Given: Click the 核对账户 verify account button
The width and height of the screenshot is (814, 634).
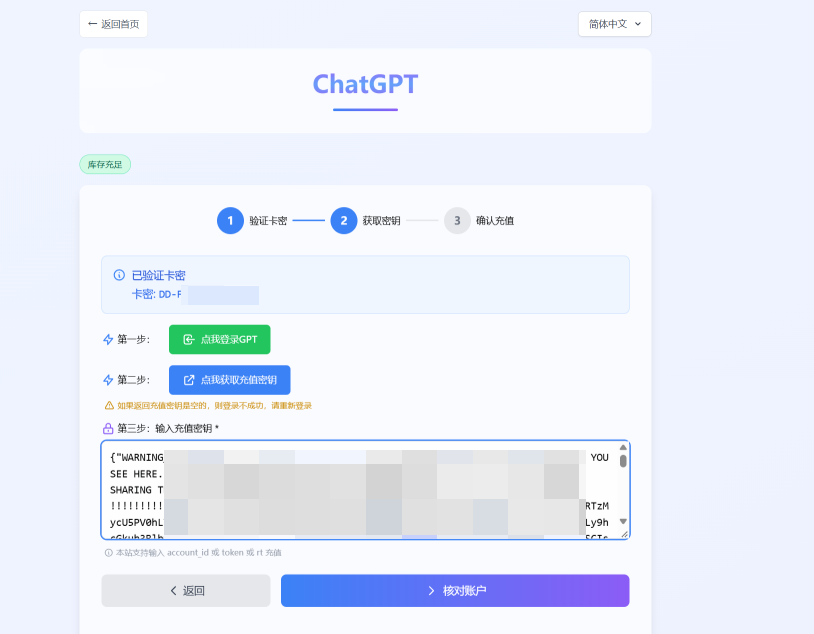Looking at the screenshot, I should (455, 590).
